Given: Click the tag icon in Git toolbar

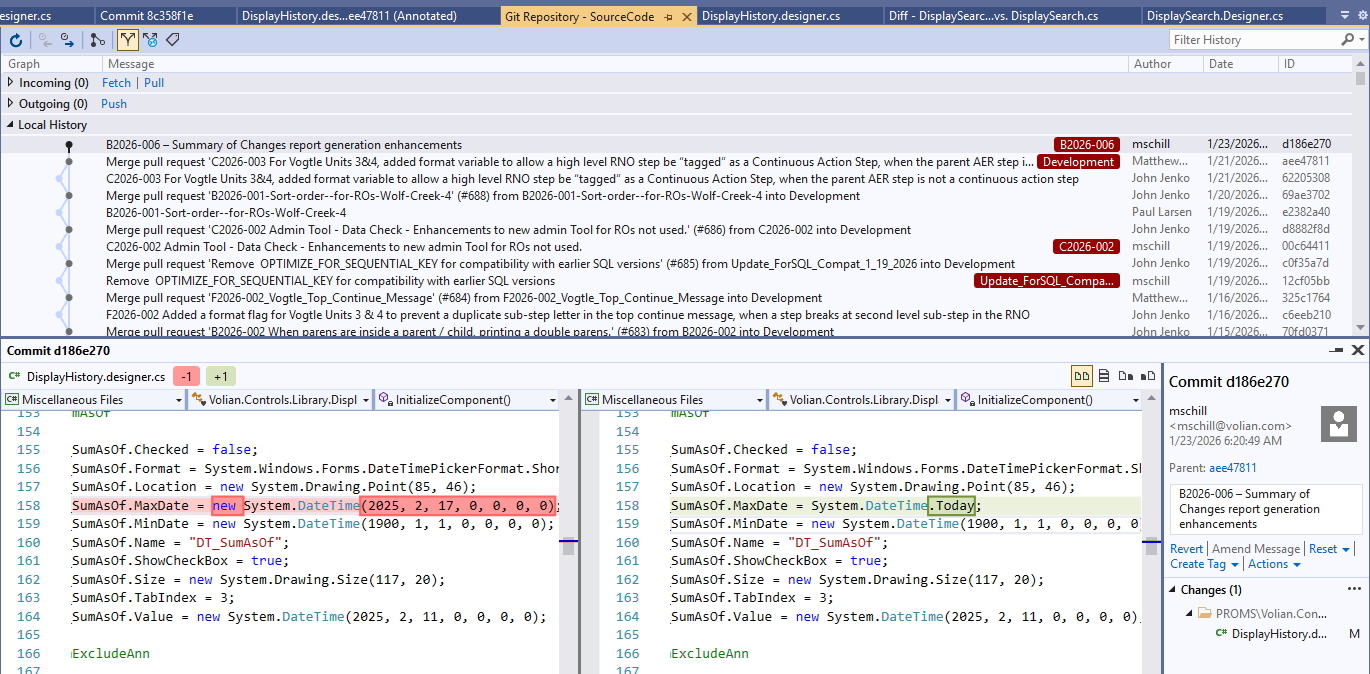Looking at the screenshot, I should click(173, 40).
